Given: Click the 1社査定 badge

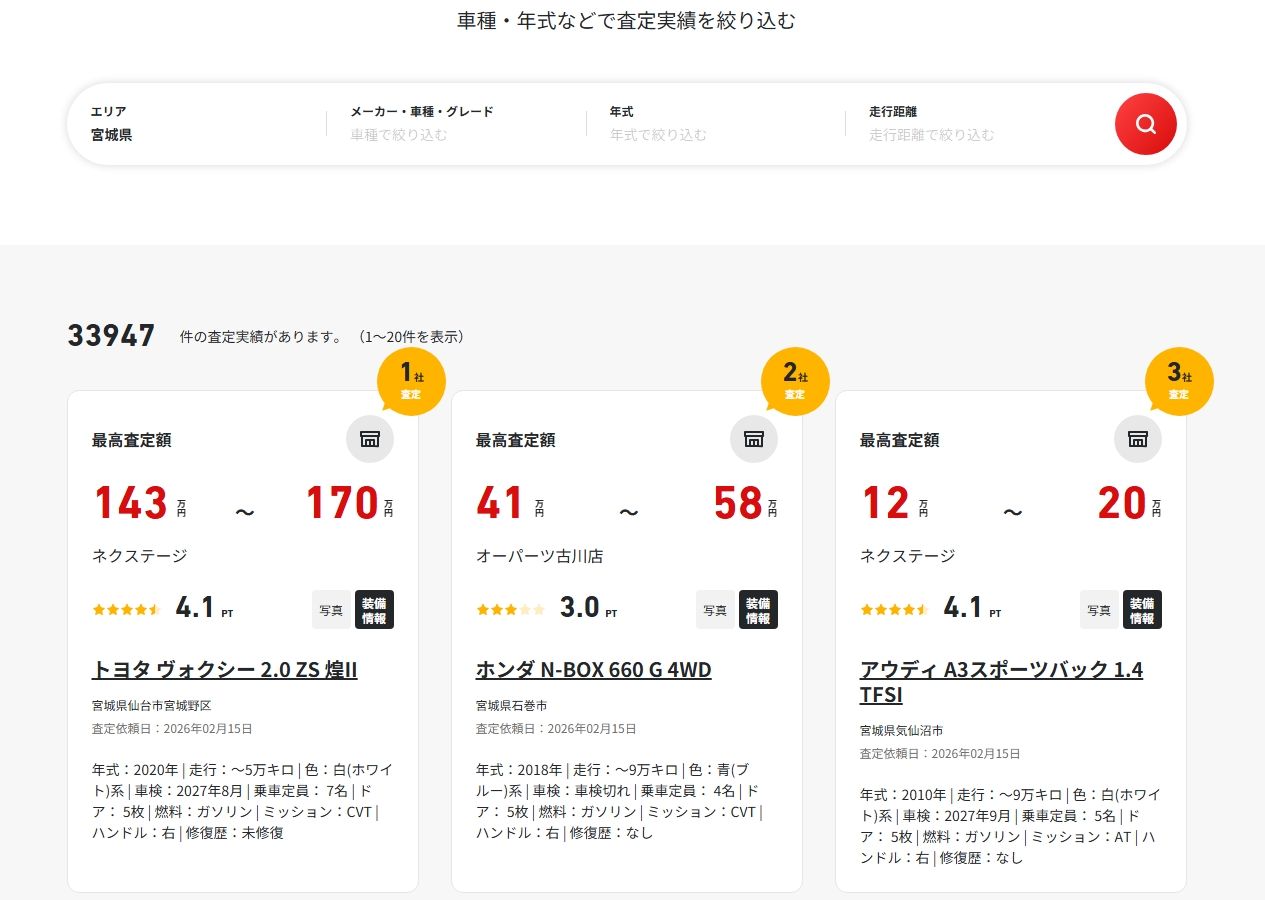Looking at the screenshot, I should coord(410,381).
